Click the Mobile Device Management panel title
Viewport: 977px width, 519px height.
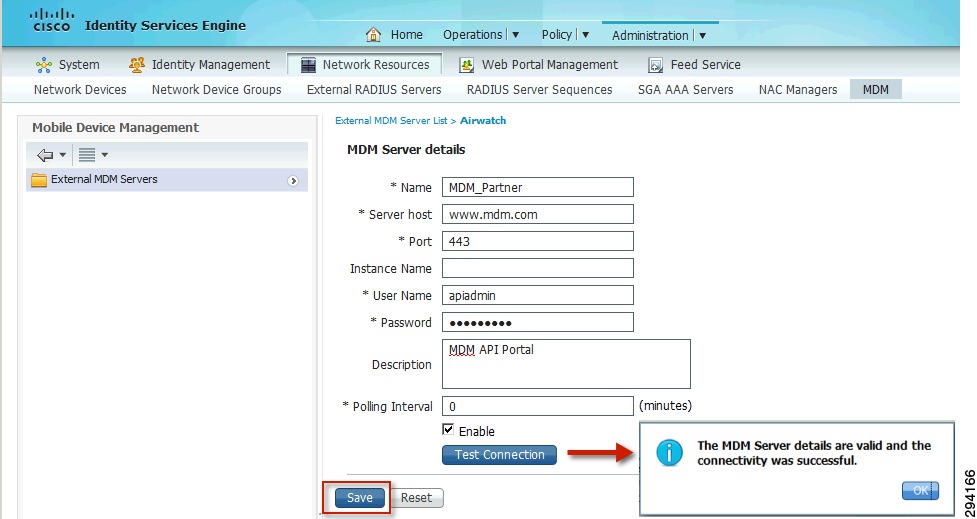[115, 128]
